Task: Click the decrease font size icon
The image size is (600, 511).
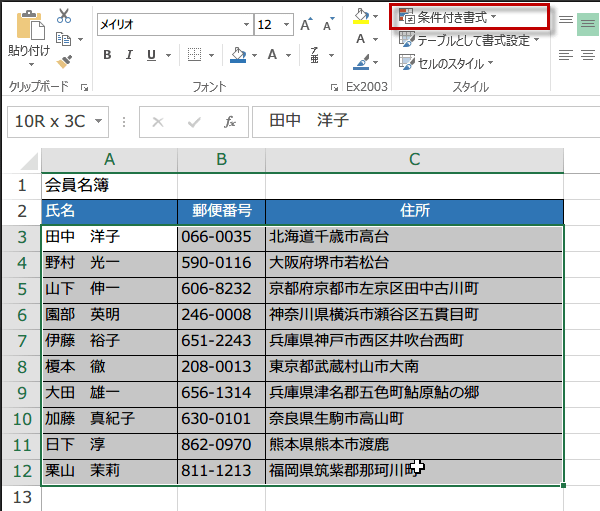Action: click(x=329, y=24)
